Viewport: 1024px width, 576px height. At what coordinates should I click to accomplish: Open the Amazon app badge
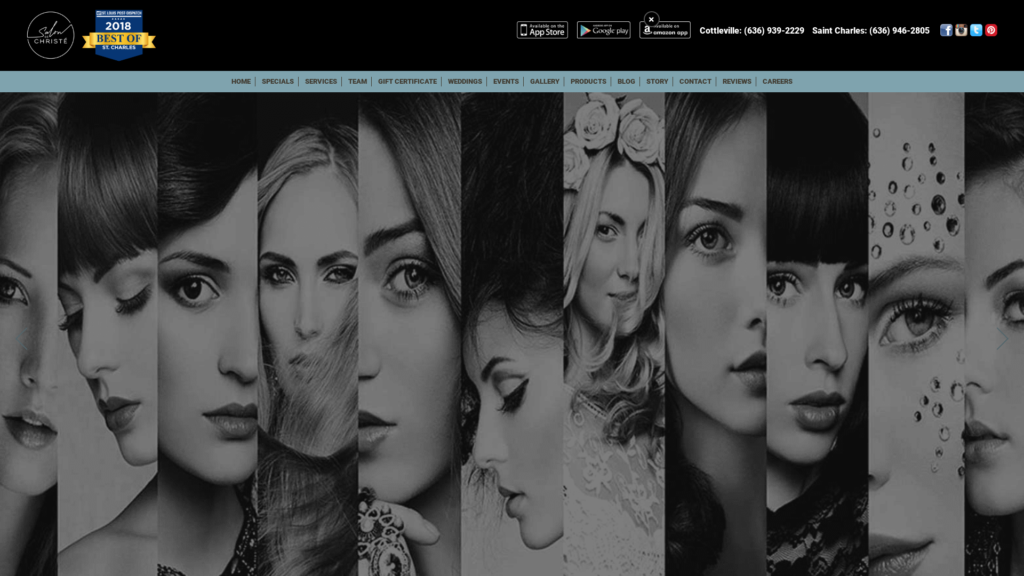tap(665, 31)
